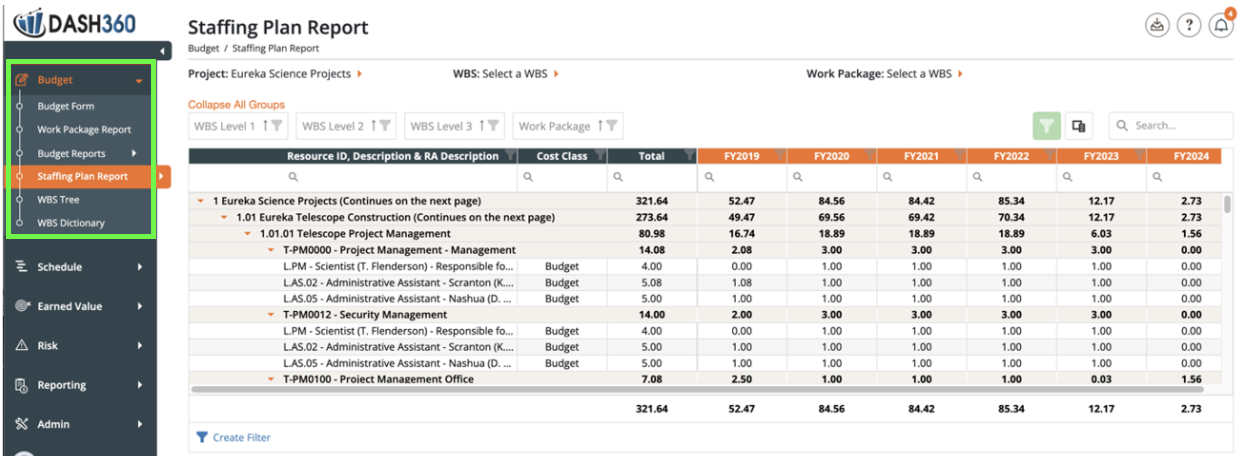This screenshot has width=1240, height=456.
Task: Open the Project selector dropdown arrow
Action: (x=360, y=74)
